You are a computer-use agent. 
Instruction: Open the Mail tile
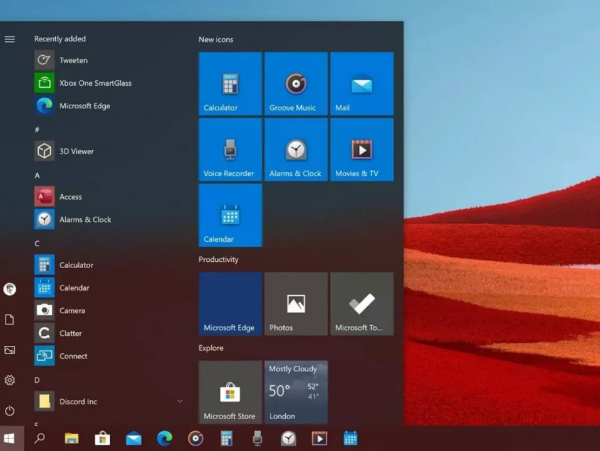(x=362, y=84)
